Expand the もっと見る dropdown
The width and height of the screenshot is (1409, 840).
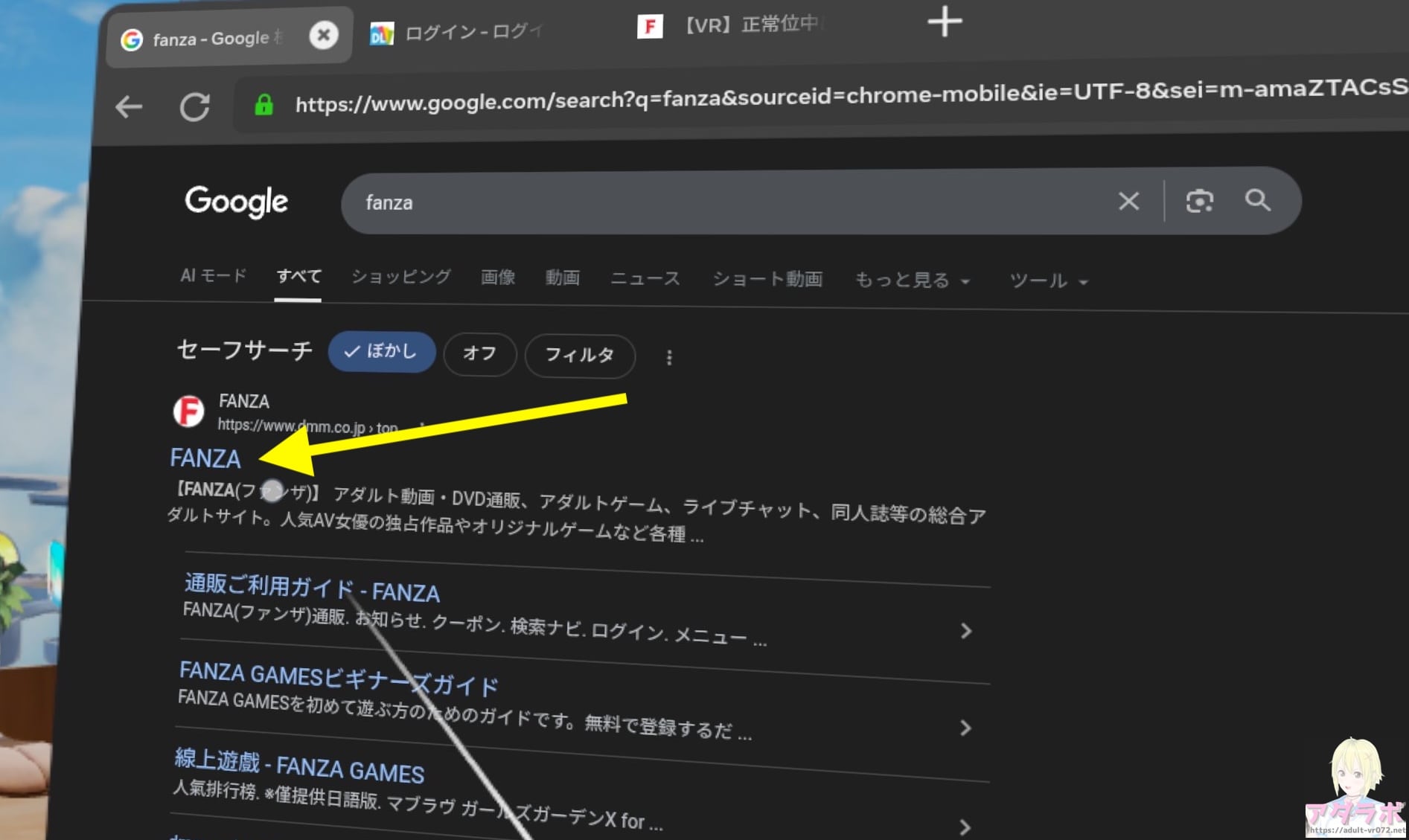point(913,280)
